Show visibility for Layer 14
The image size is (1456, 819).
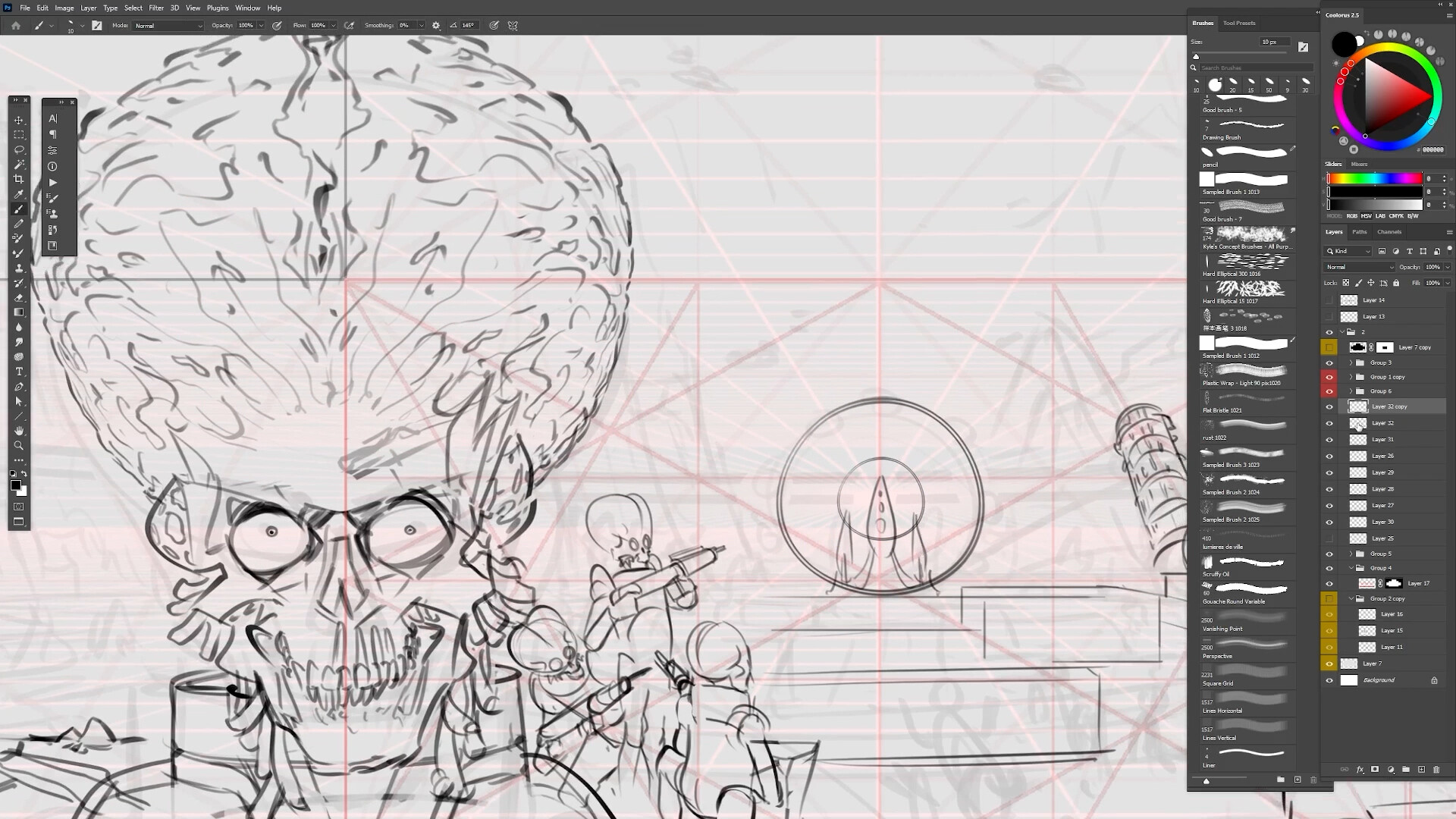pyautogui.click(x=1329, y=300)
